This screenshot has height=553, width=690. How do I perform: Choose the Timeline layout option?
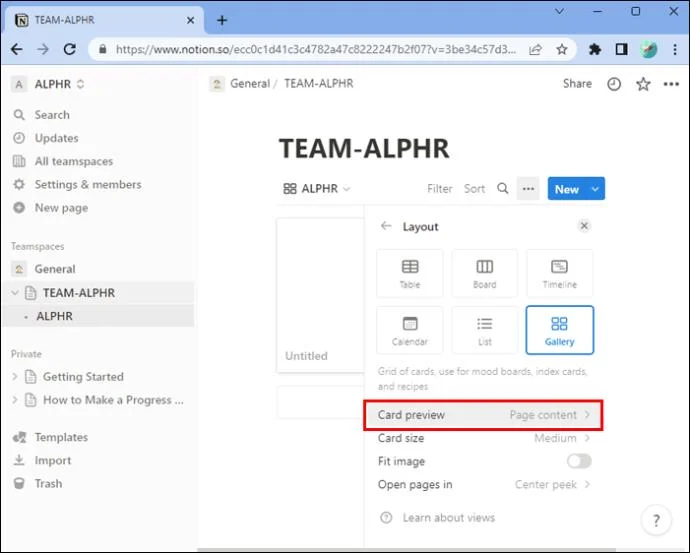pos(559,273)
